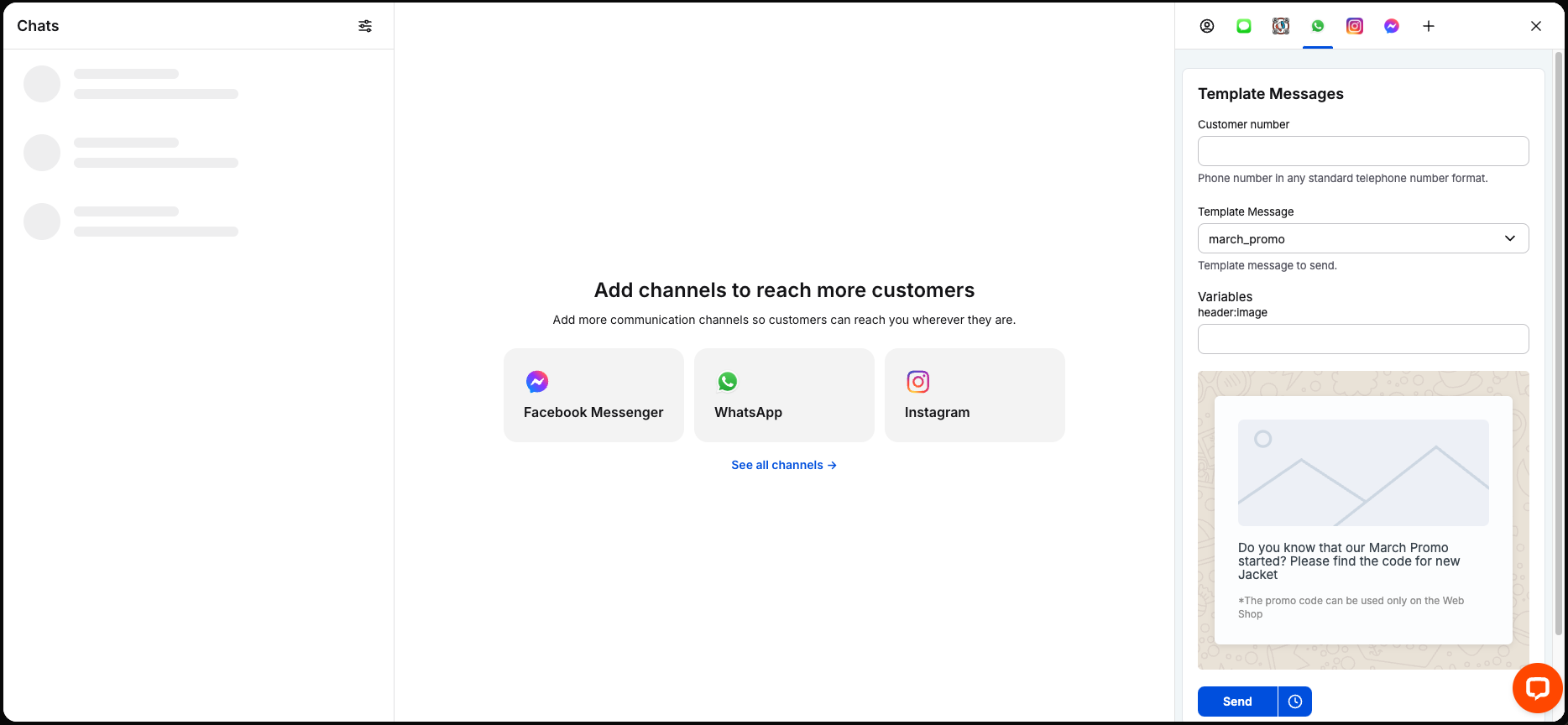The height and width of the screenshot is (725, 1568).
Task: Expand the Template Message dropdown
Action: pos(1362,238)
